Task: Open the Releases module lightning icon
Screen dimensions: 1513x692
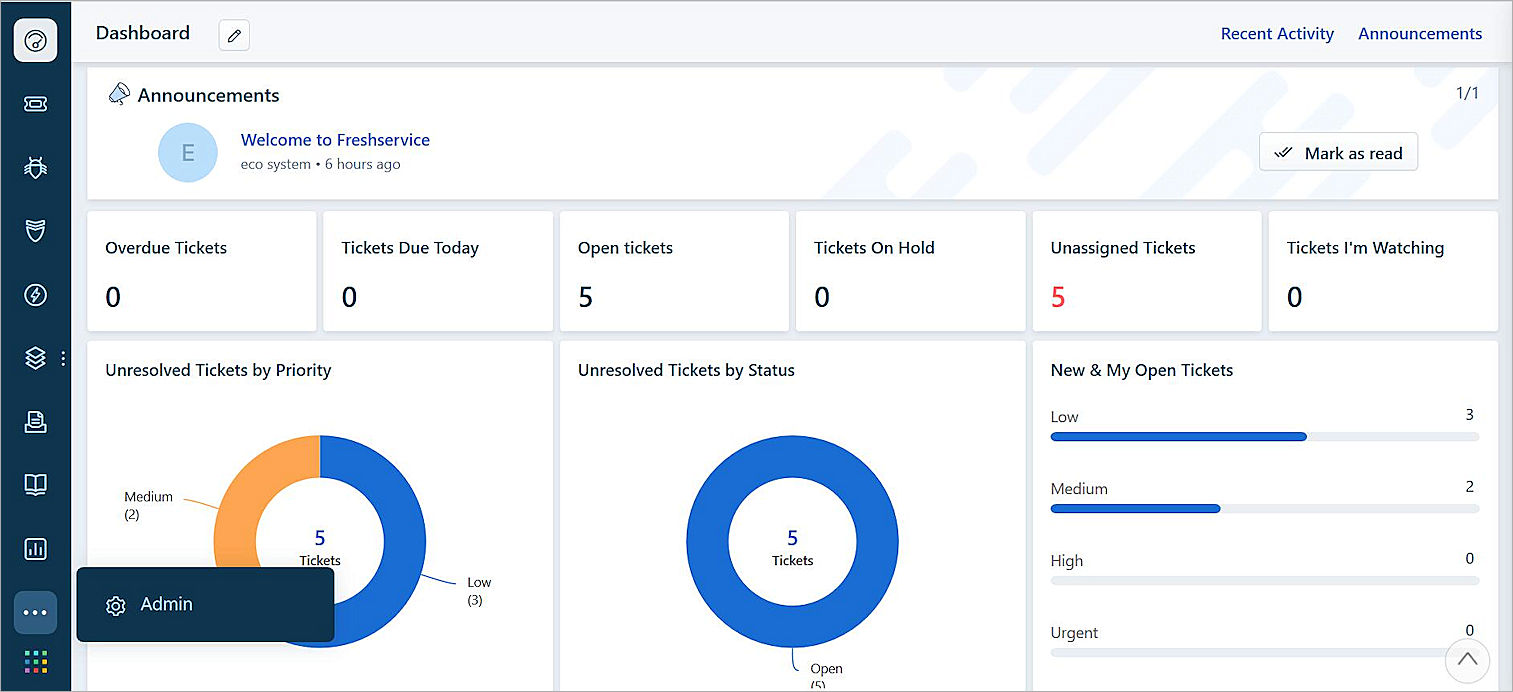Action: [35, 294]
